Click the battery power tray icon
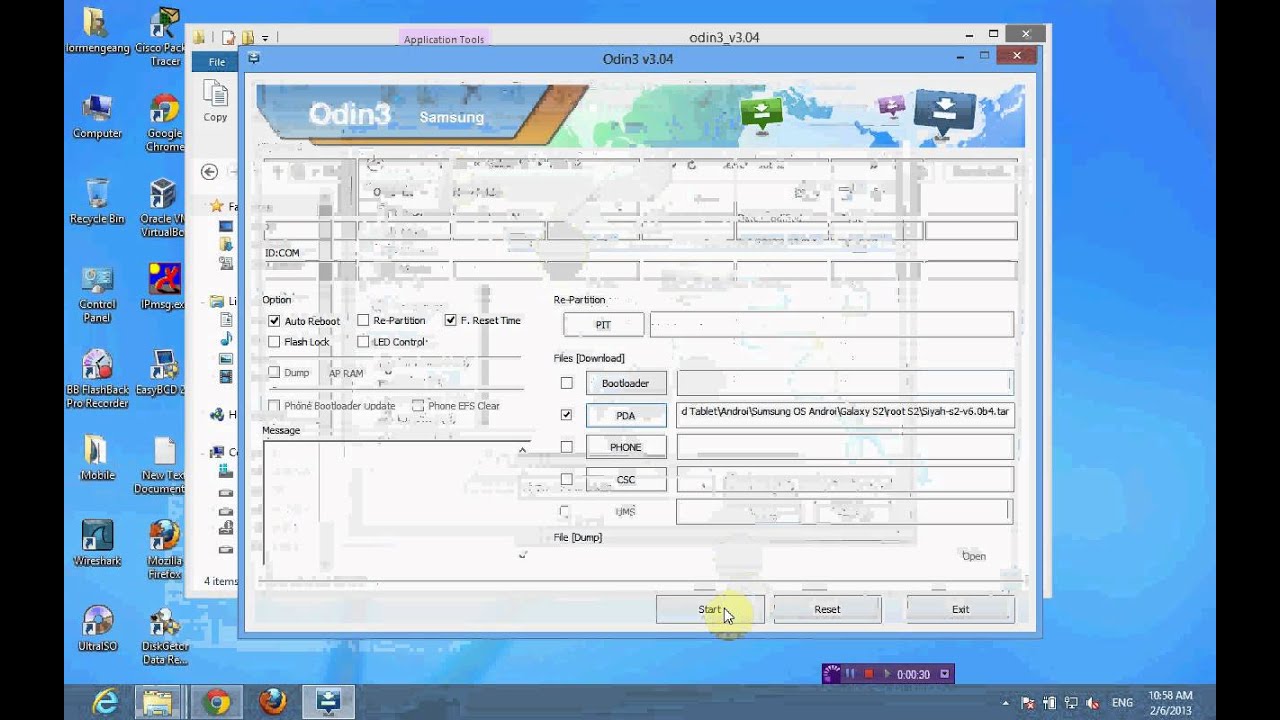The height and width of the screenshot is (720, 1280). click(1049, 703)
